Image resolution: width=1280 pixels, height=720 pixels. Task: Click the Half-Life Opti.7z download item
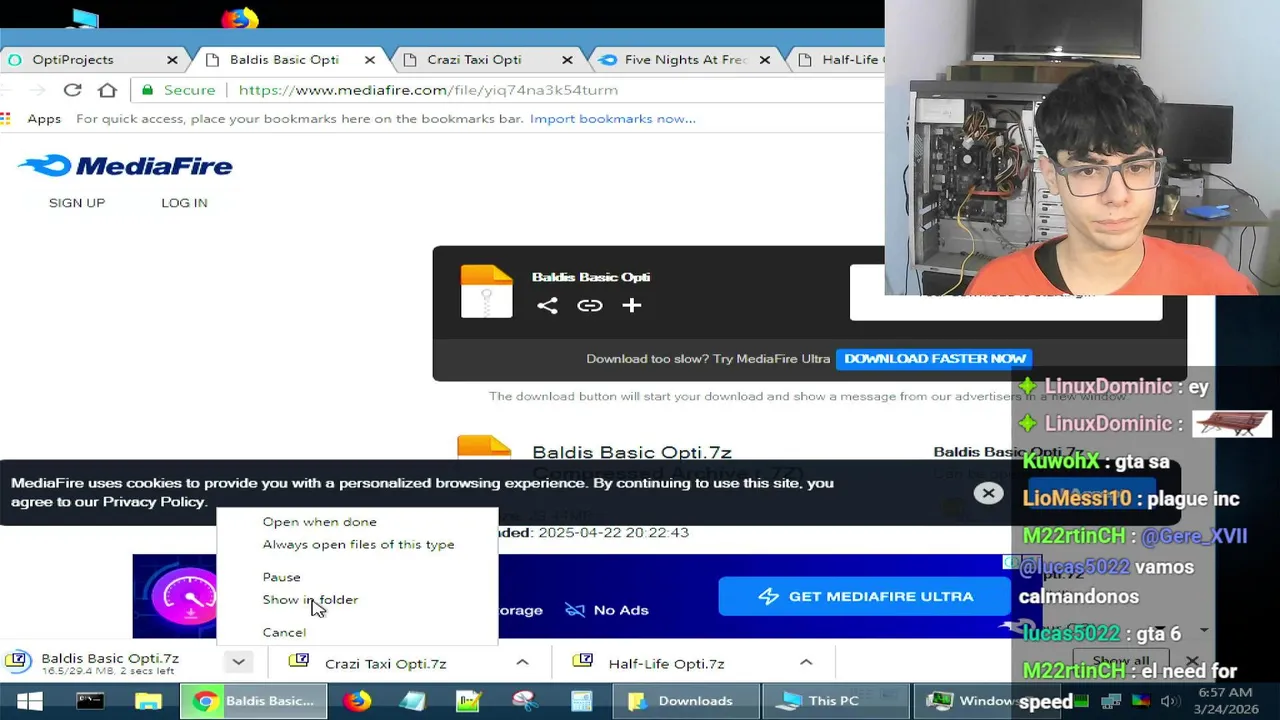click(666, 663)
